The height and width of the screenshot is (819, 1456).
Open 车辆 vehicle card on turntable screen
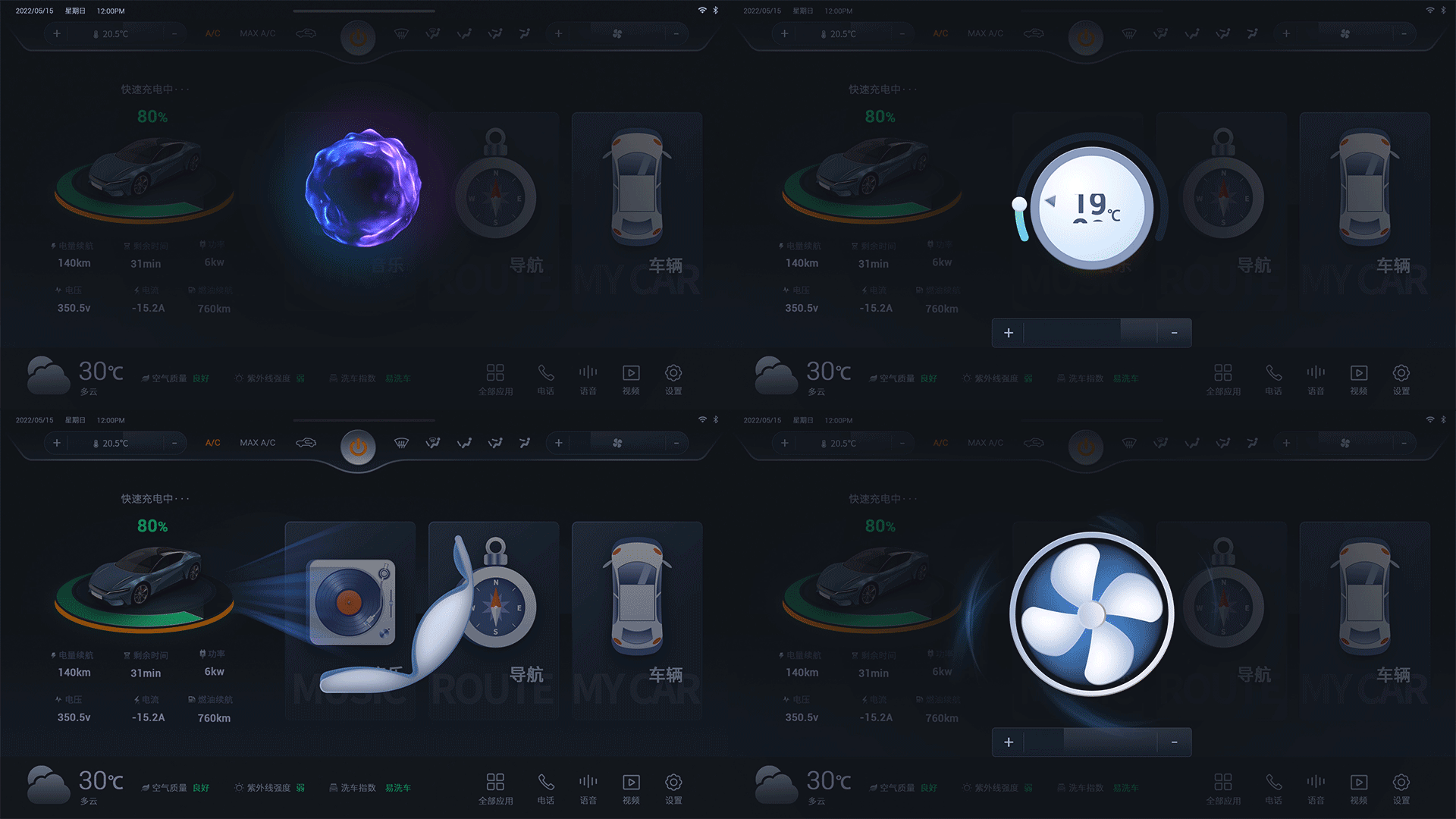coord(637,620)
